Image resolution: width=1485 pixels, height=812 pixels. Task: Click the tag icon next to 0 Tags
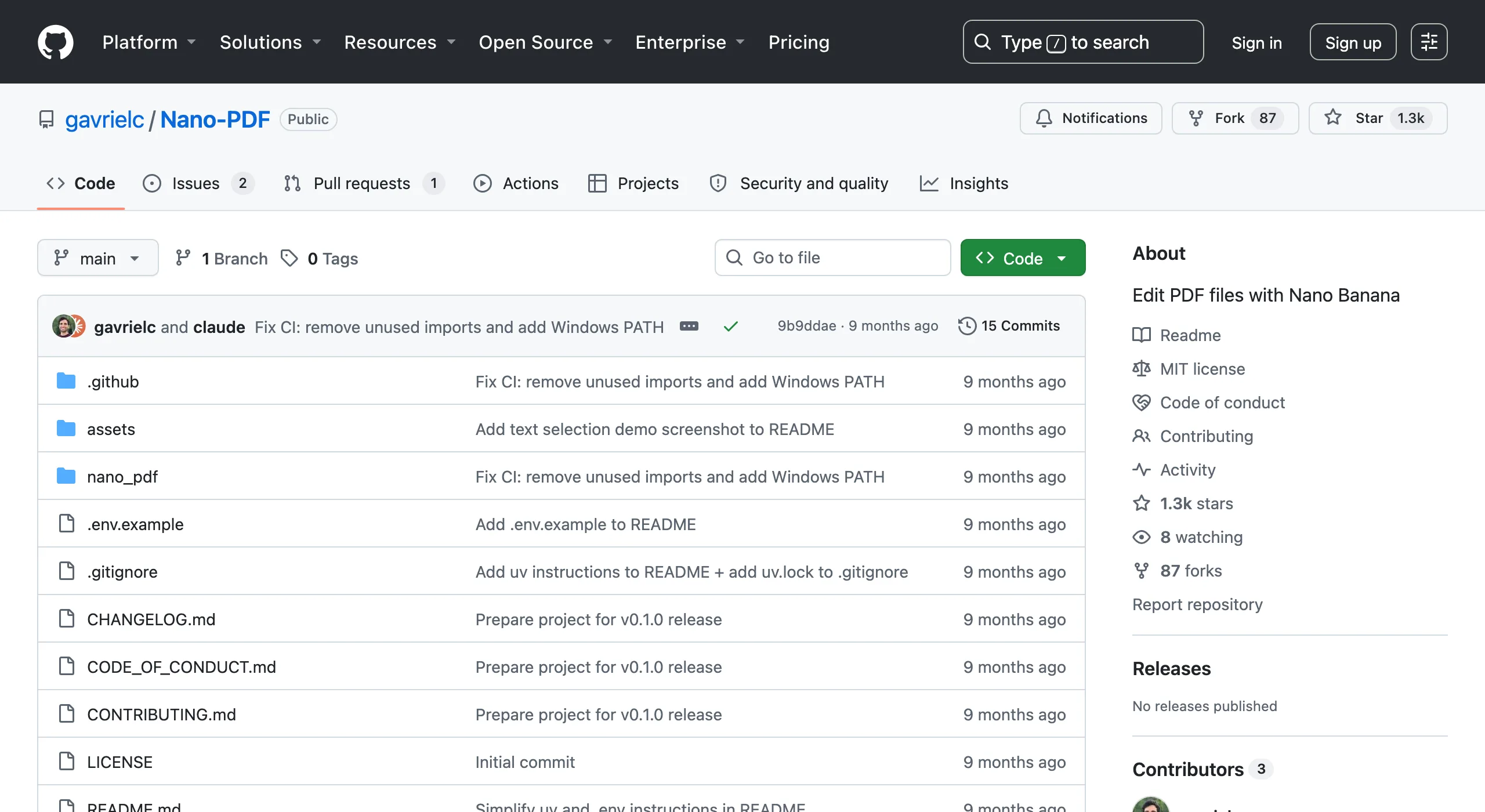coord(289,258)
